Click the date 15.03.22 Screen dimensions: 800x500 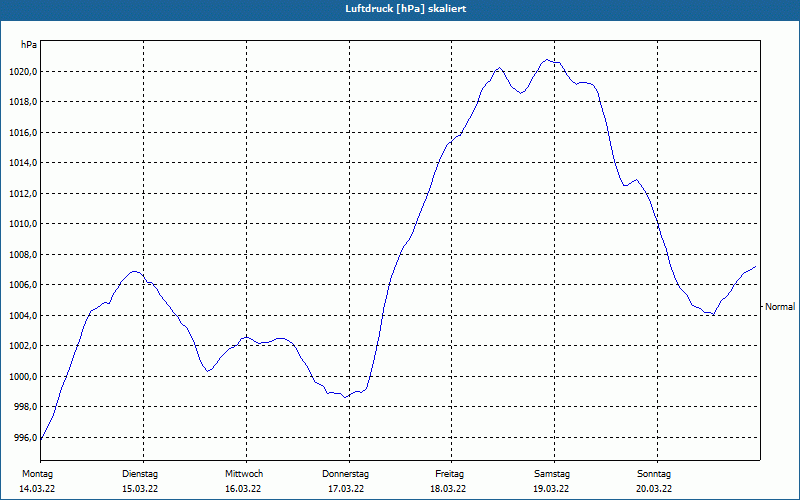coord(140,489)
